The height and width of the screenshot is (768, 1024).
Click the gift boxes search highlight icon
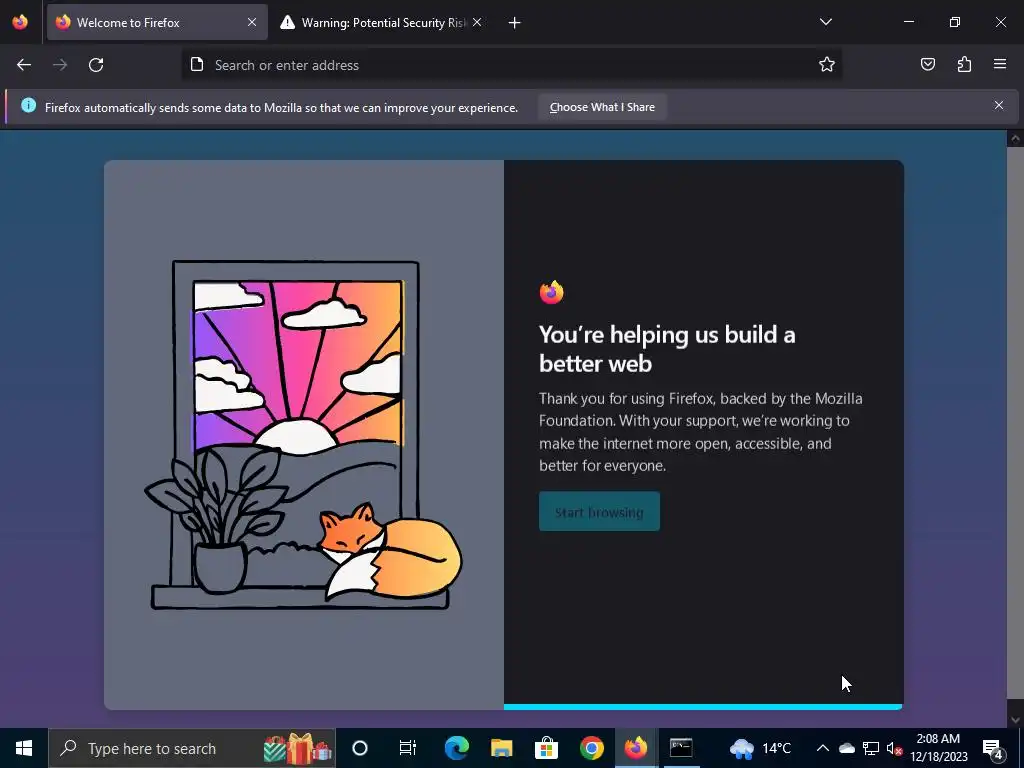point(298,748)
